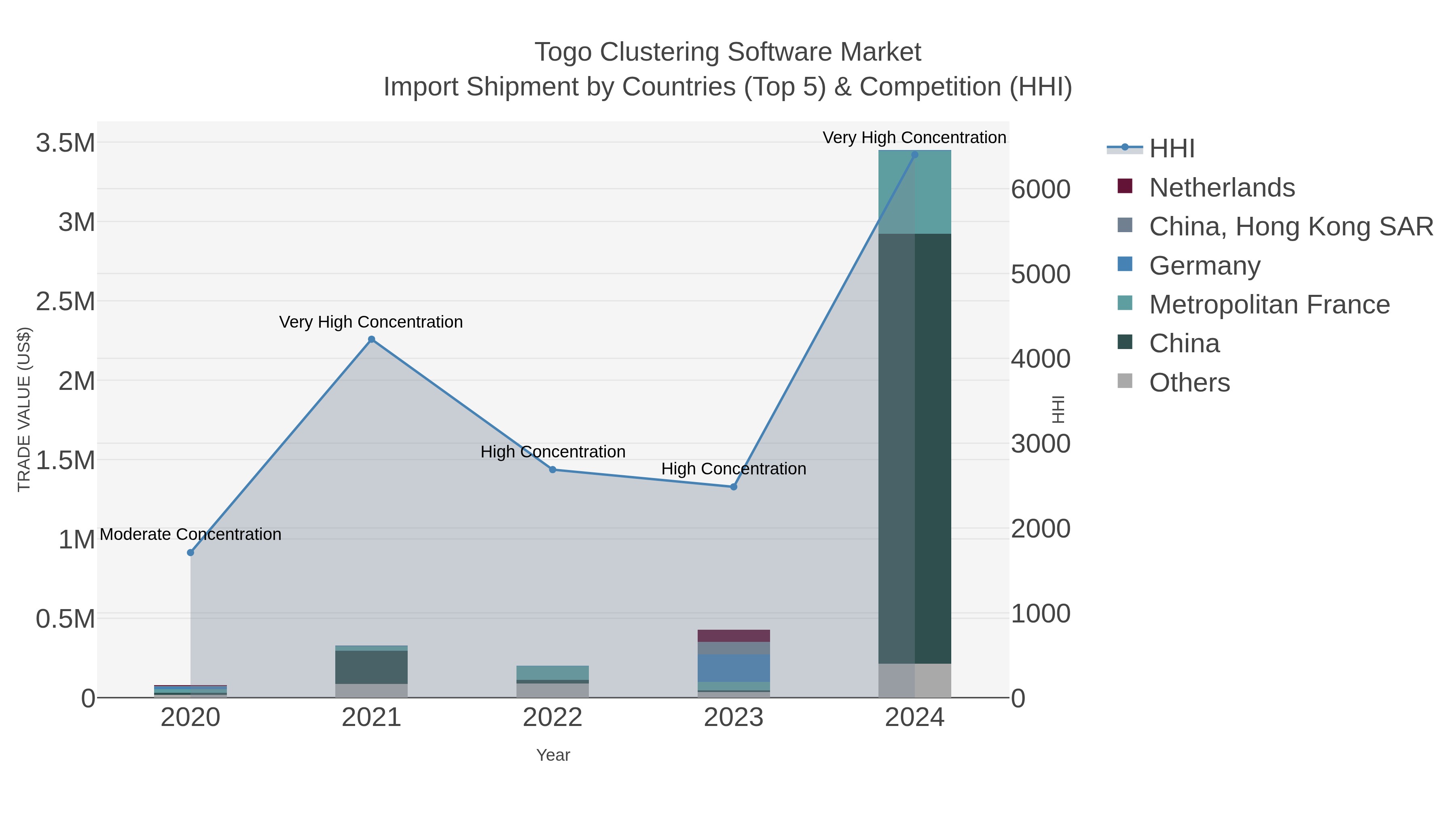The height and width of the screenshot is (819, 1456).
Task: Click the China dark green swatch
Action: click(1125, 342)
